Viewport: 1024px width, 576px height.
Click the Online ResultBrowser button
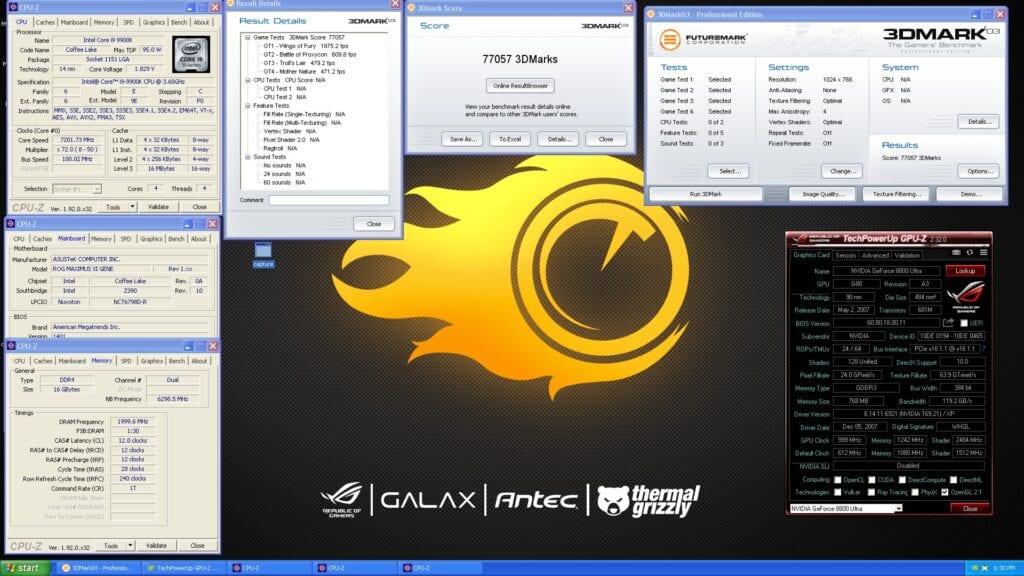520,86
